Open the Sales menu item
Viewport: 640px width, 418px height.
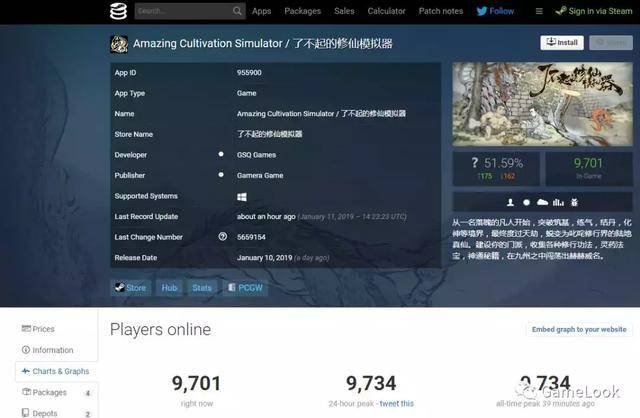click(344, 11)
